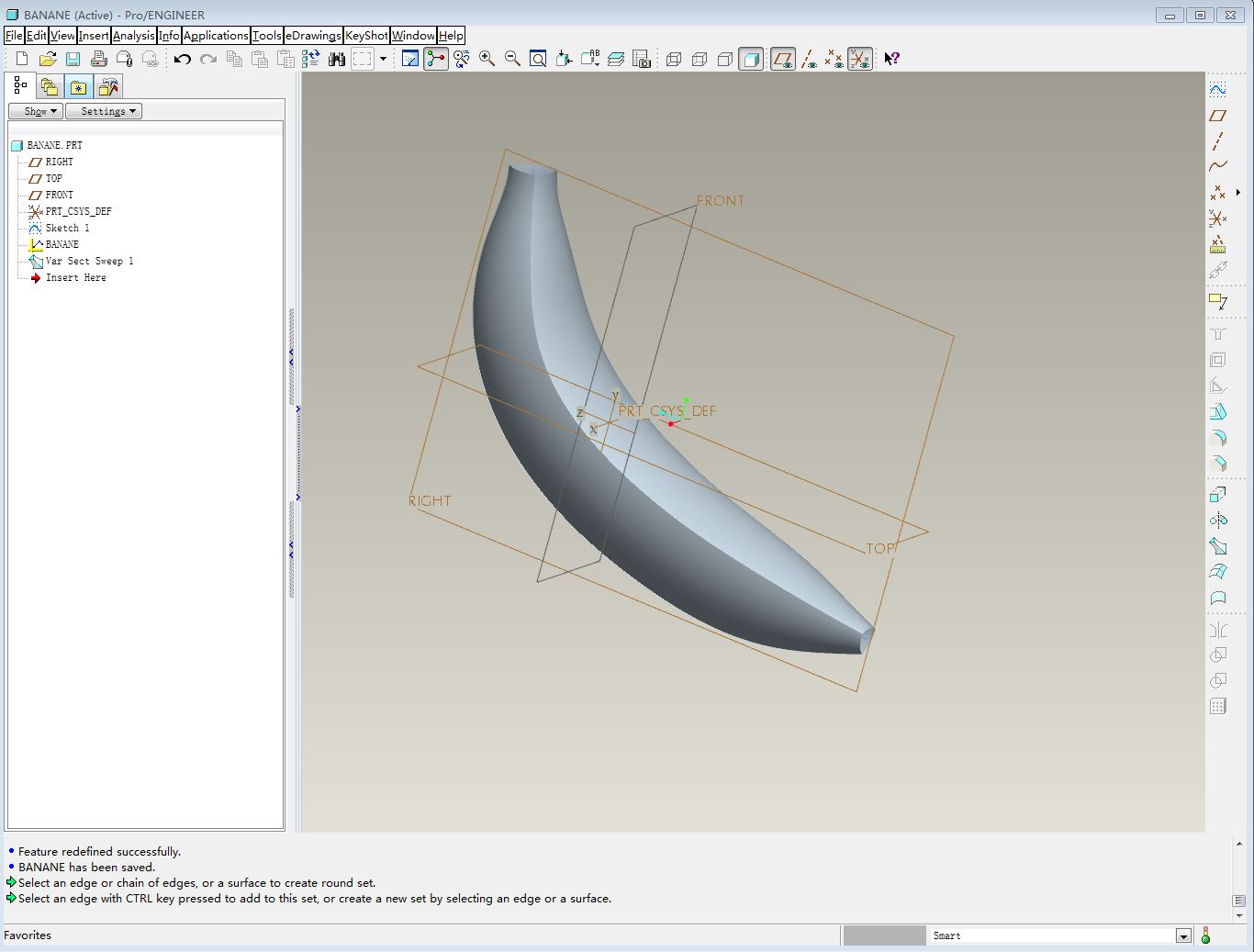Toggle datum planes display on or off

[x=783, y=59]
